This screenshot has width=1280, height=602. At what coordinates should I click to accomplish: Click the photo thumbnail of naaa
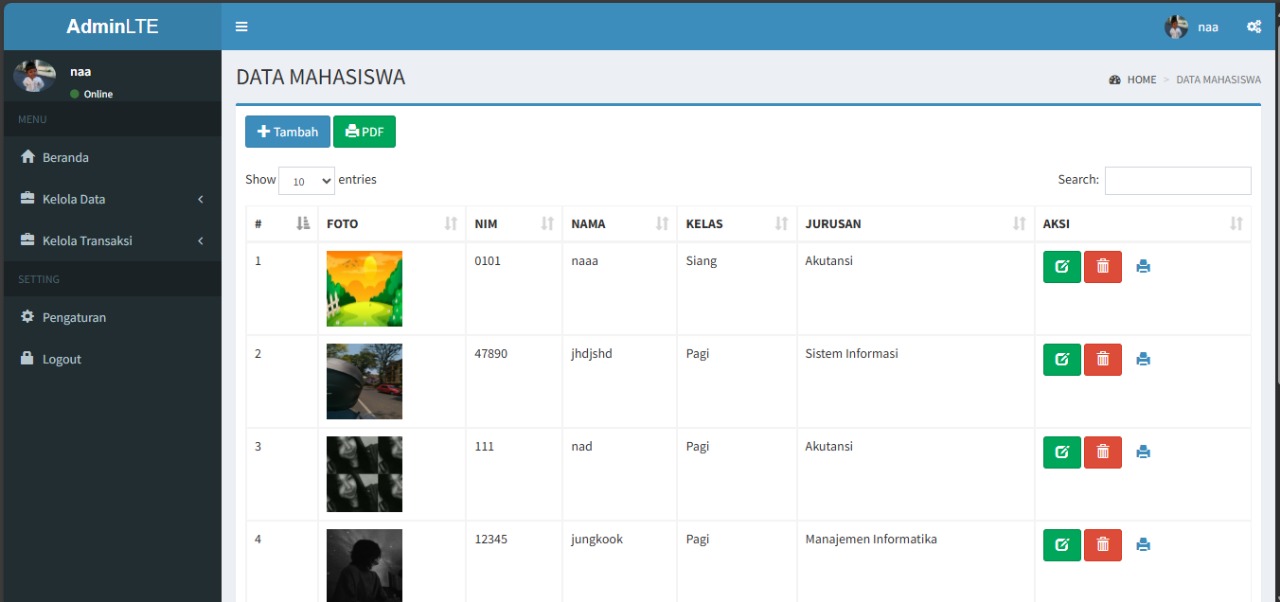point(364,288)
